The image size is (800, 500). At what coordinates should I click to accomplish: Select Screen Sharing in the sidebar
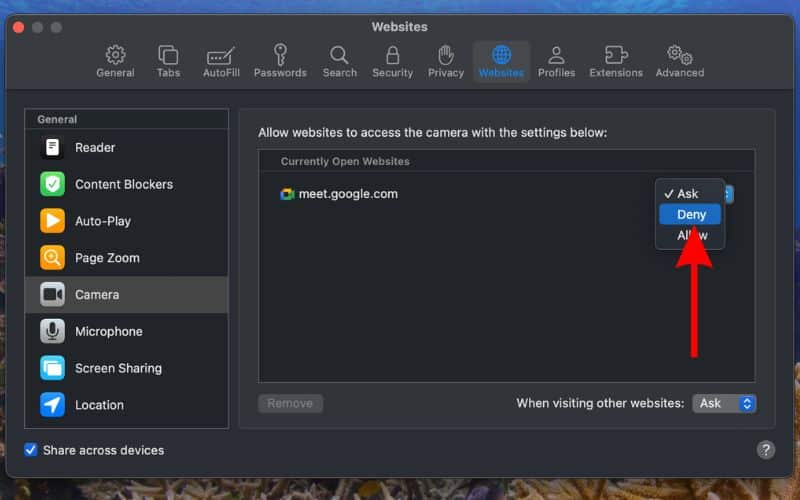click(117, 368)
